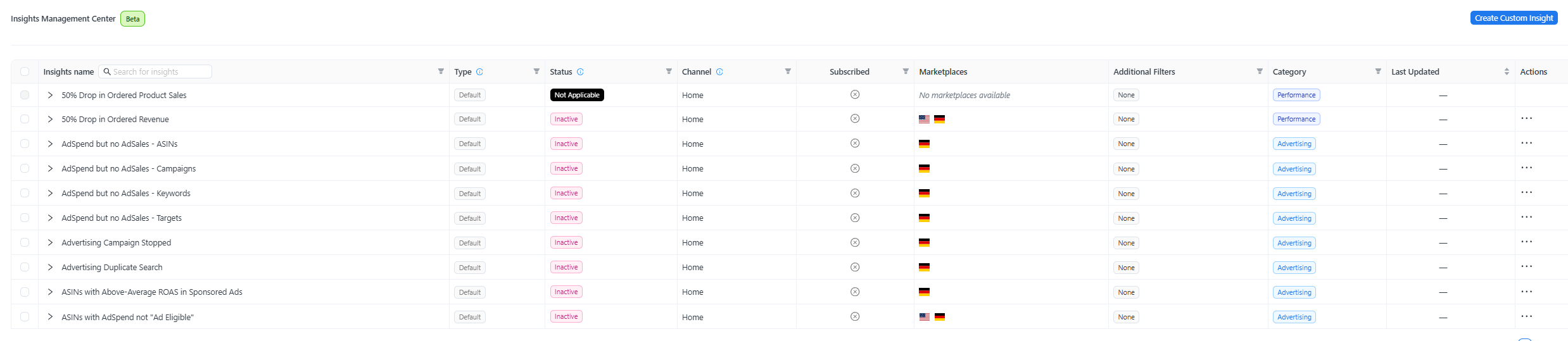This screenshot has height=341, width=1568.
Task: Click None filter tag in AdSpend - Keywords row
Action: (x=1126, y=194)
